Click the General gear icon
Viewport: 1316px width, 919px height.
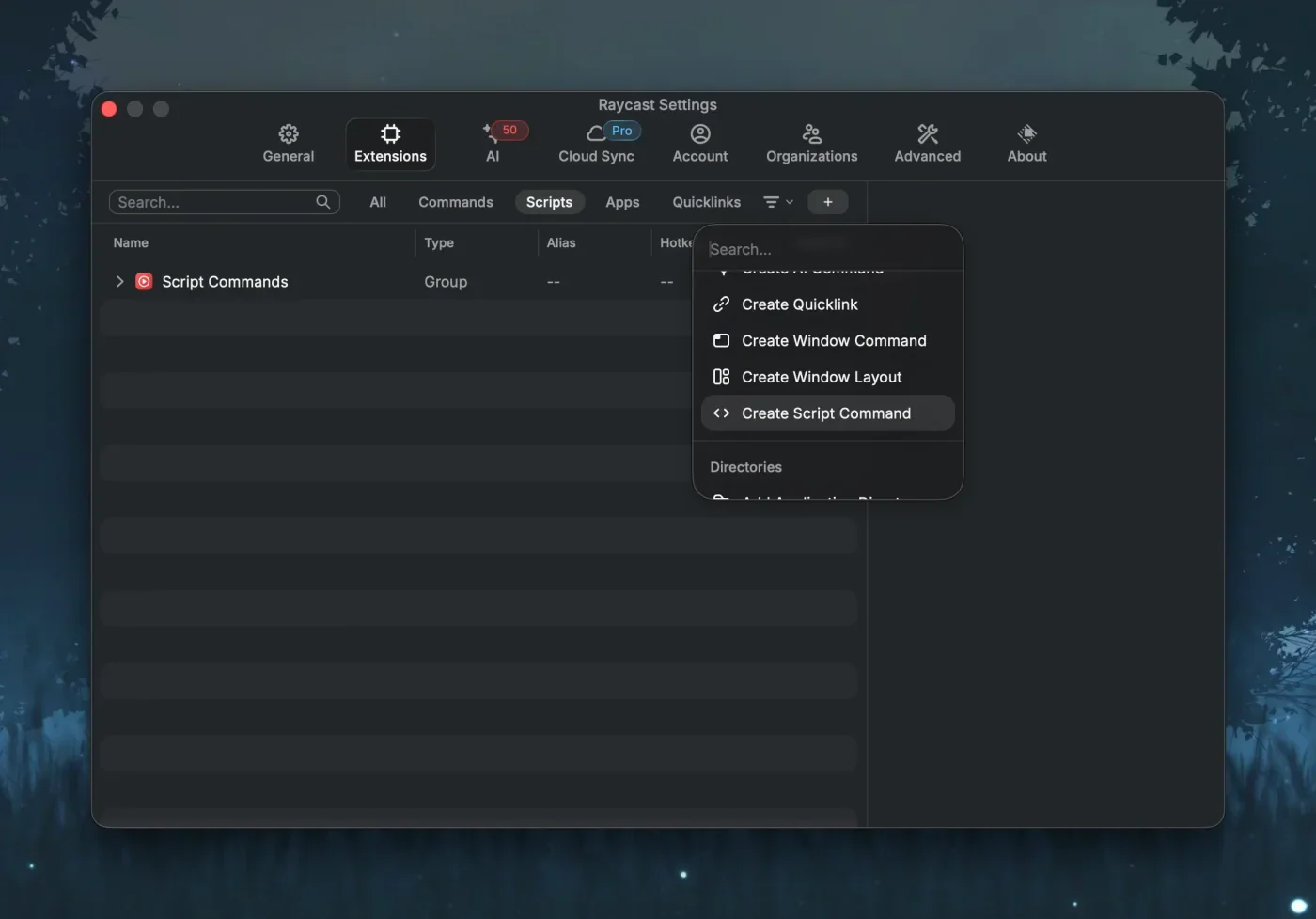pyautogui.click(x=288, y=133)
